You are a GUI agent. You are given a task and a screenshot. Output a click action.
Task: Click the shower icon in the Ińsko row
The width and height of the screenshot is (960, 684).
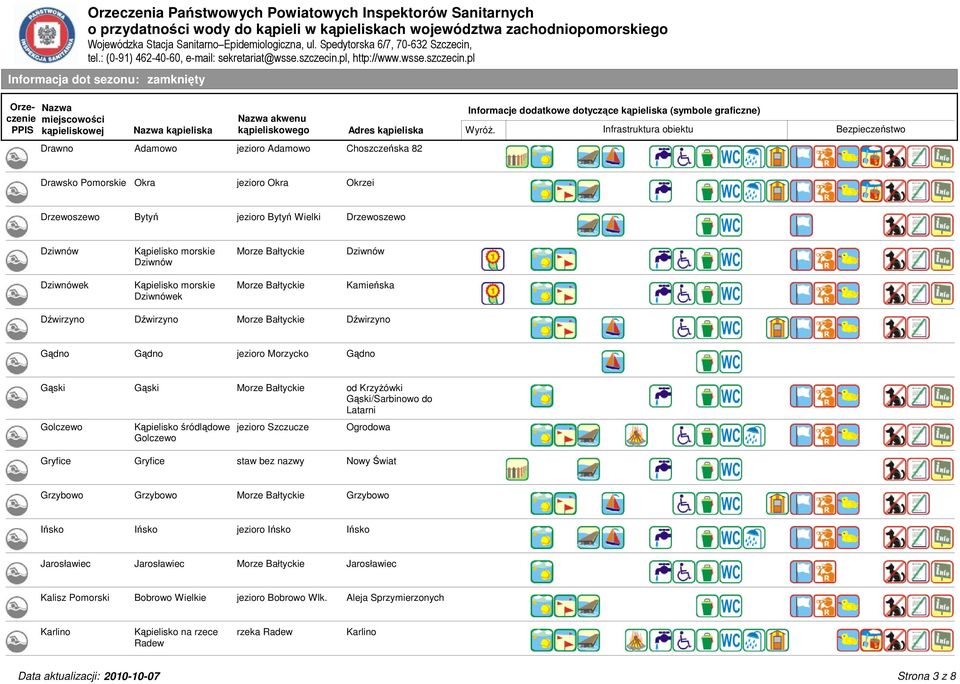tap(754, 538)
